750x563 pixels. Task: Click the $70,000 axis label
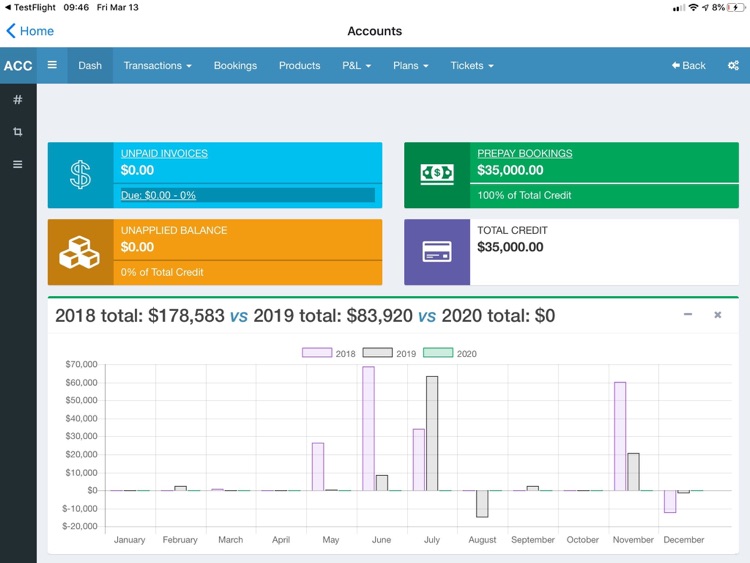tap(81, 364)
